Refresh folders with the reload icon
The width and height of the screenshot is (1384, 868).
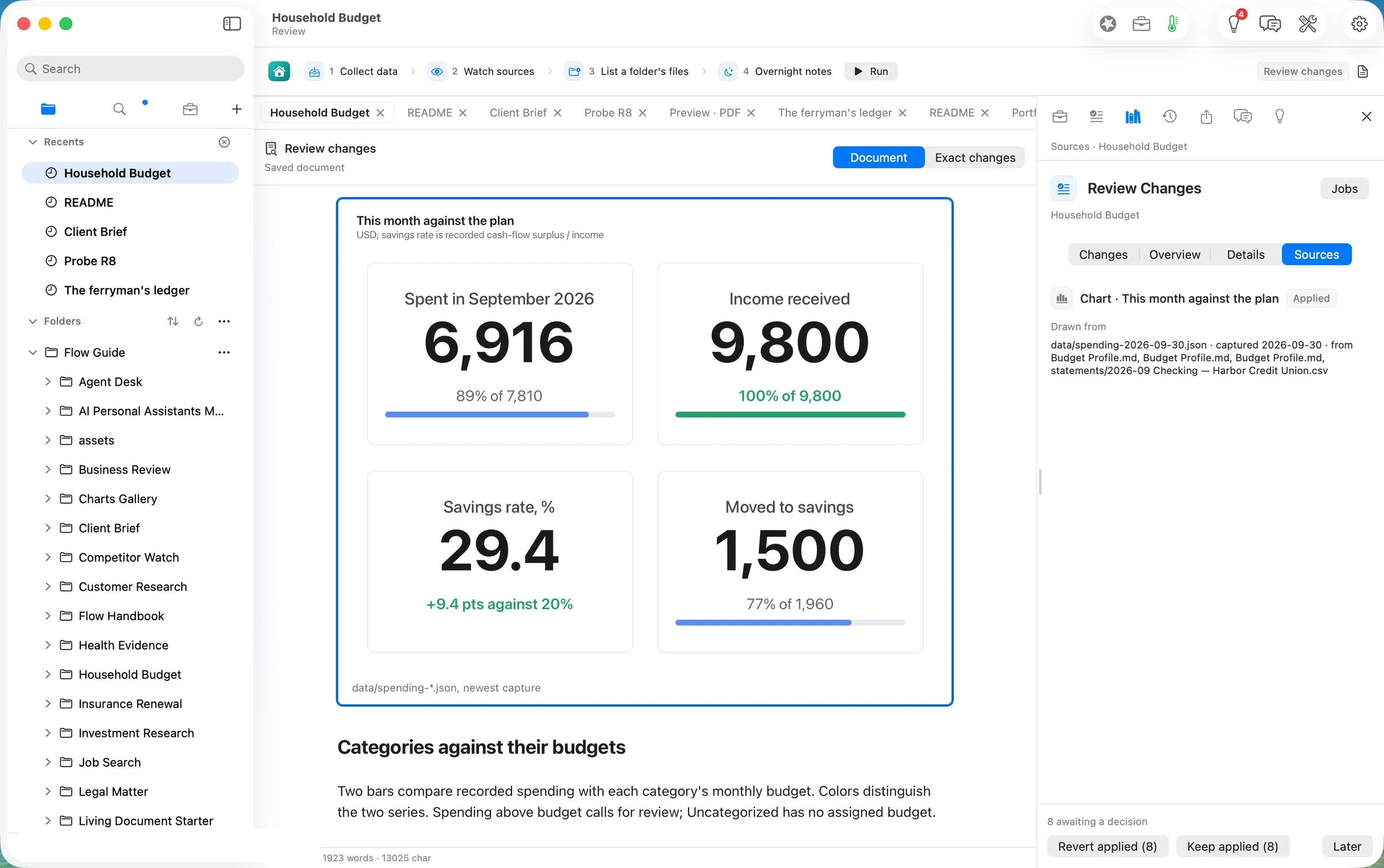click(x=198, y=321)
